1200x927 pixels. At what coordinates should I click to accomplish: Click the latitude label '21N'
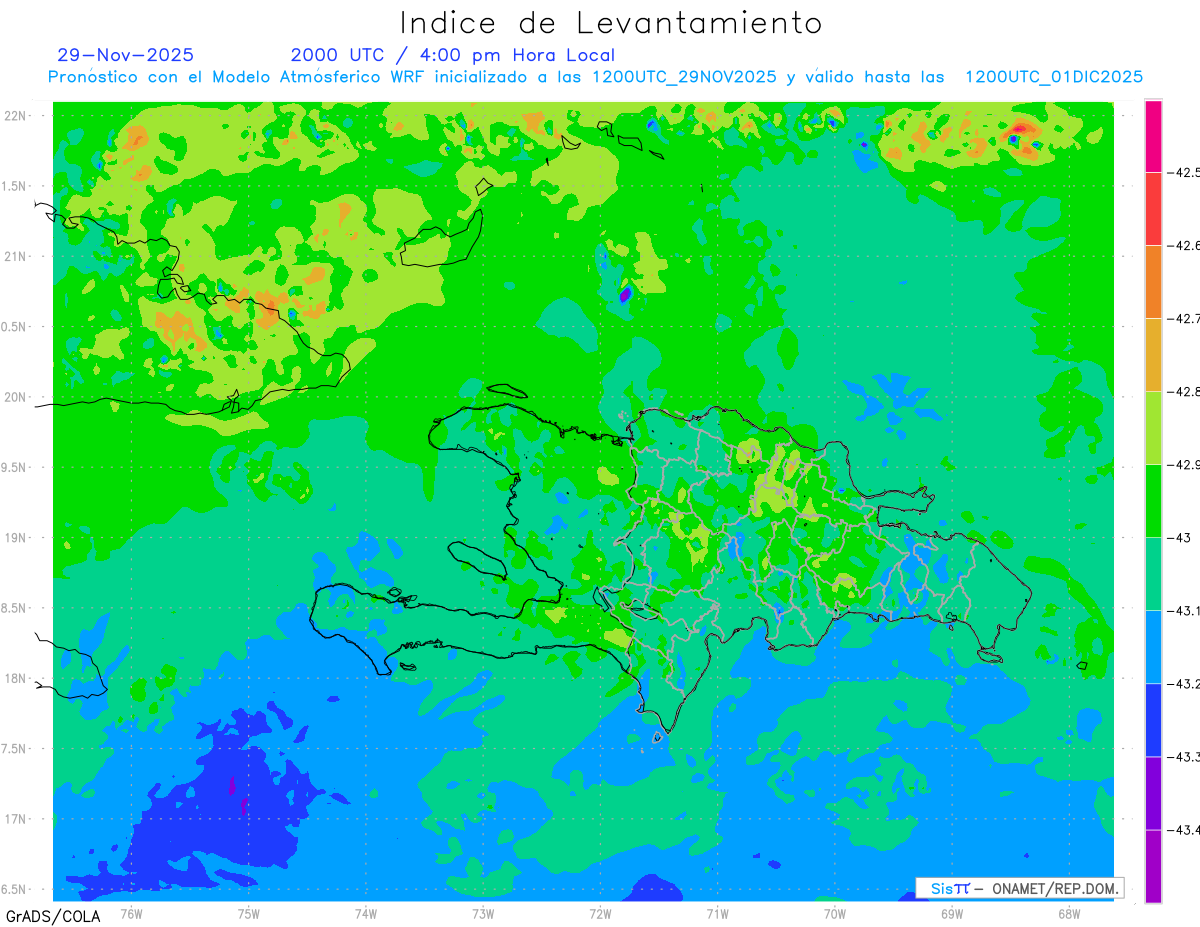[x=17, y=257]
